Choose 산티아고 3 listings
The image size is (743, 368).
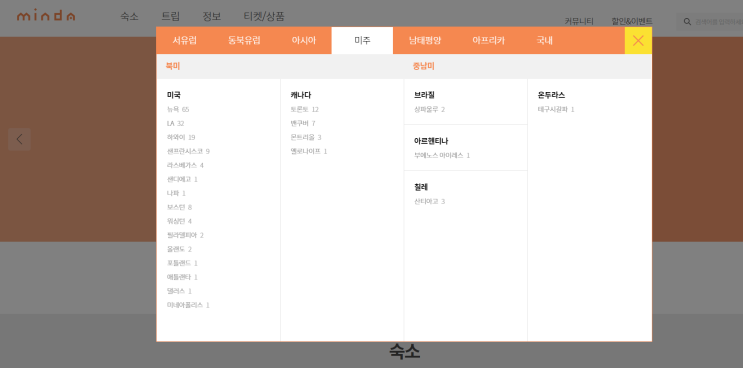429,201
